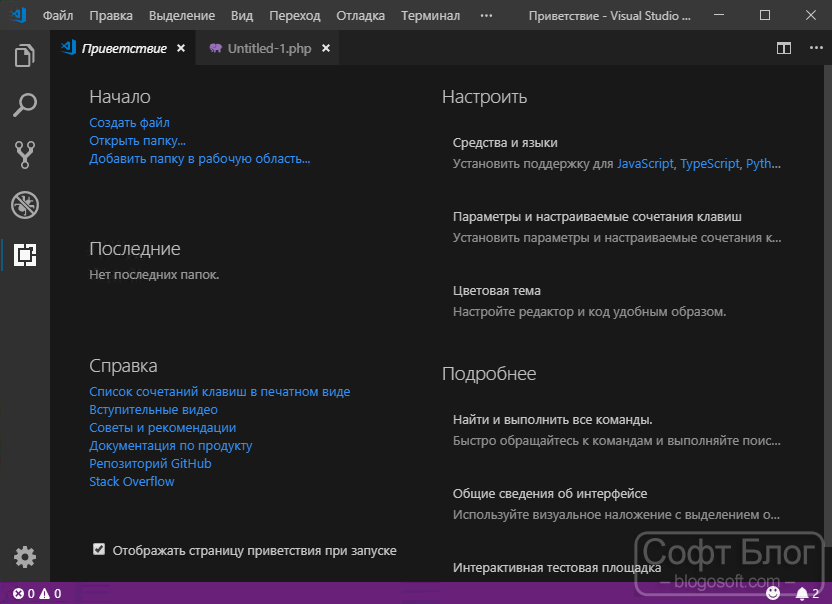Image resolution: width=832 pixels, height=604 pixels.
Task: Open Найти и выполнить все команды item
Action: 617,430
